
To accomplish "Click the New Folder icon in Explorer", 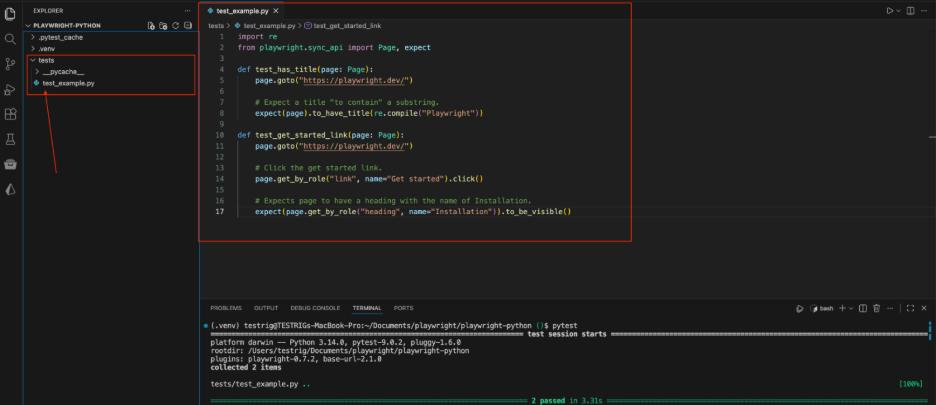I will (163, 25).
